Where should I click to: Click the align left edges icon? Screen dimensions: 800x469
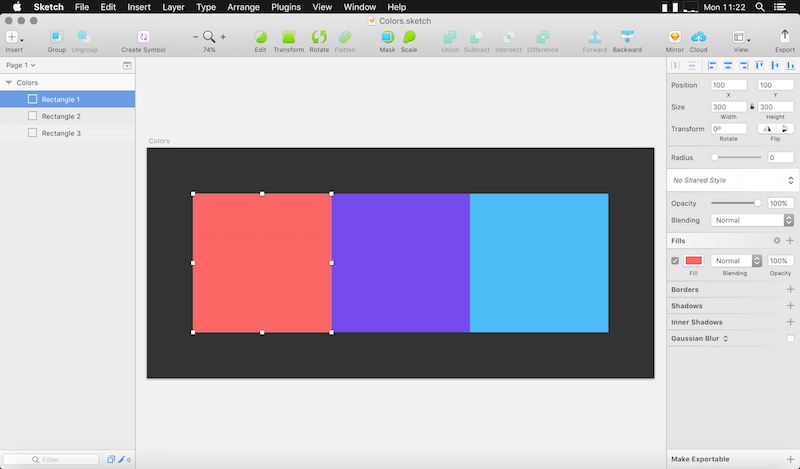point(712,65)
